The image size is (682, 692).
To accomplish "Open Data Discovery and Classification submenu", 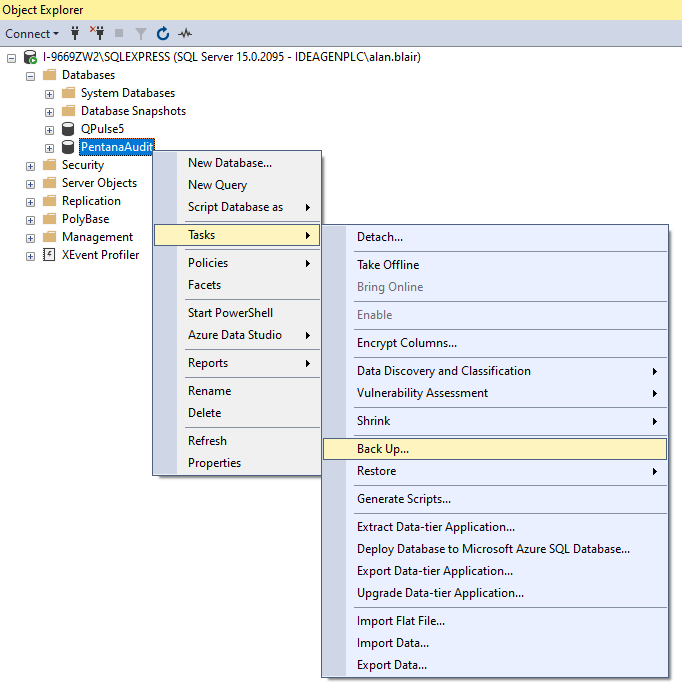I will click(x=495, y=371).
